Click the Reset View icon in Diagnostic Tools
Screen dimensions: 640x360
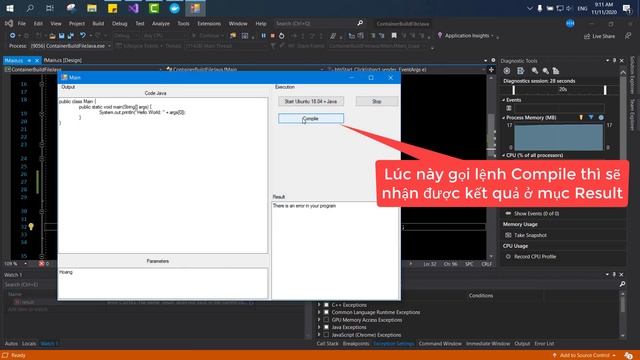[556, 71]
